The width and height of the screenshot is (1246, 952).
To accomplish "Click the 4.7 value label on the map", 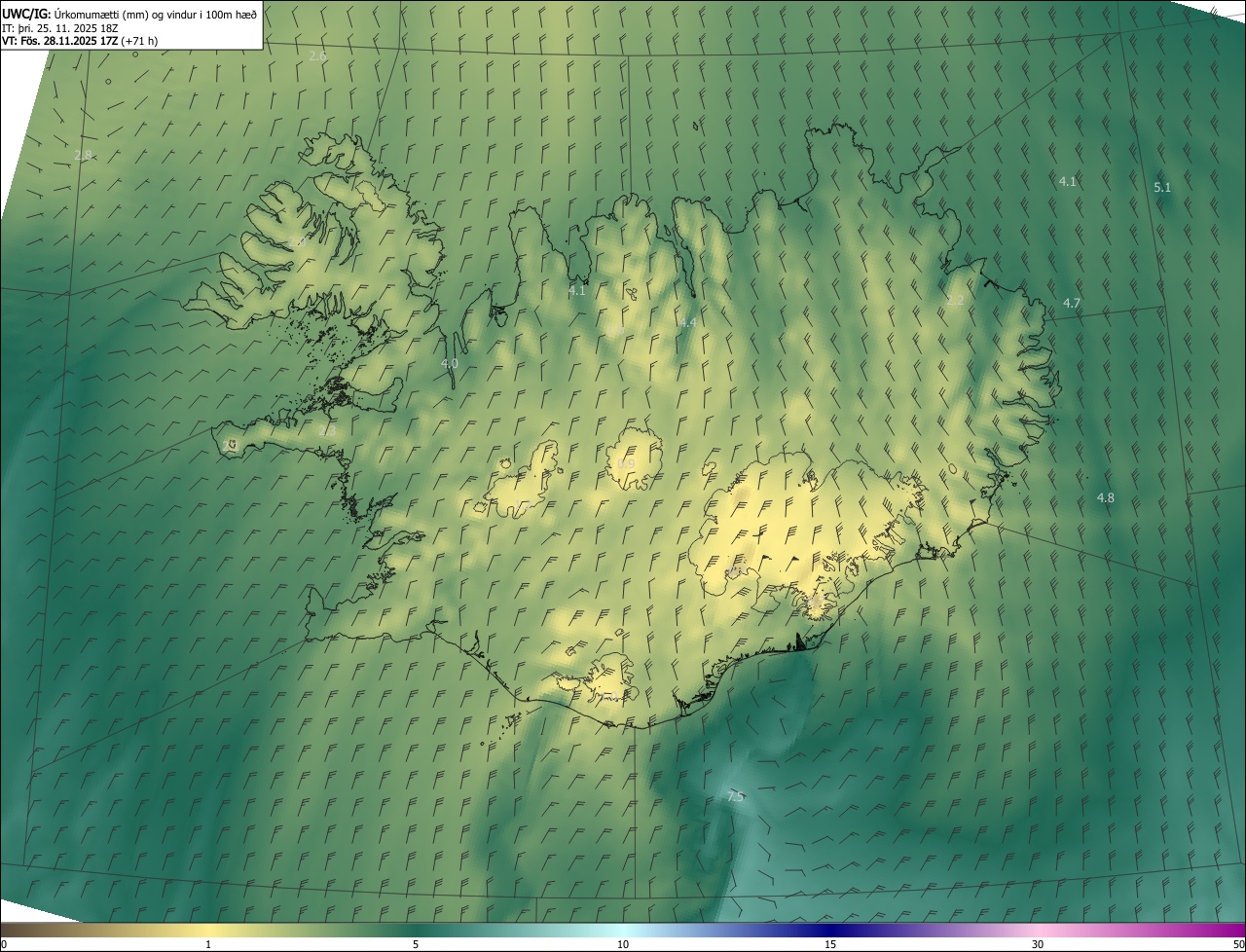I will (1072, 303).
